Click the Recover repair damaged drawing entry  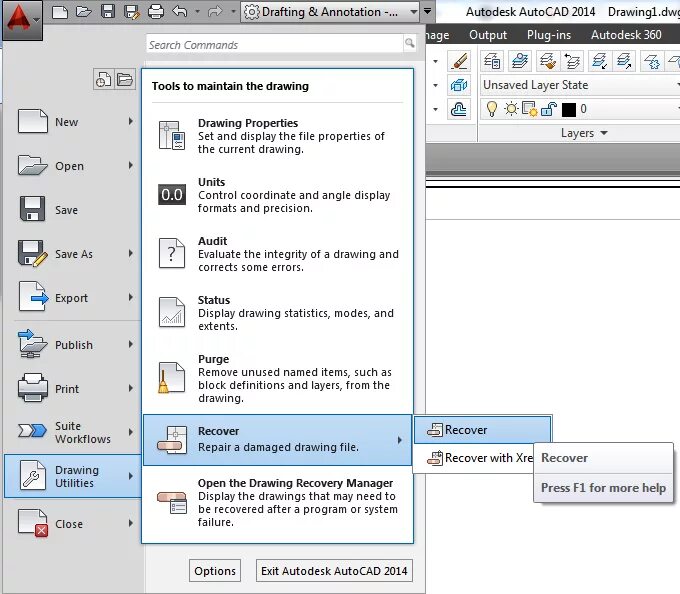tap(278, 440)
